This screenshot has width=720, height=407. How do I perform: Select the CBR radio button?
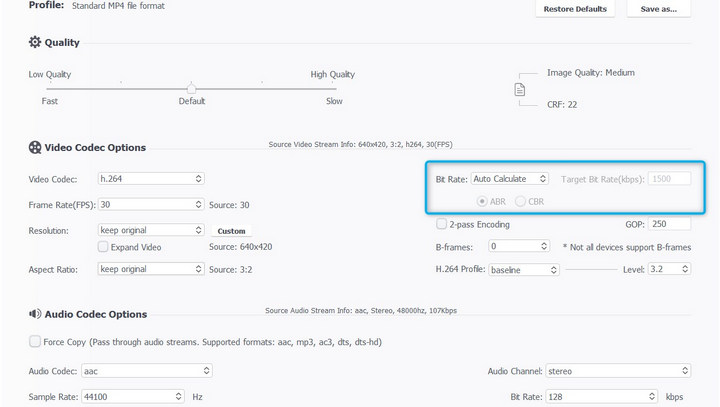[x=520, y=201]
